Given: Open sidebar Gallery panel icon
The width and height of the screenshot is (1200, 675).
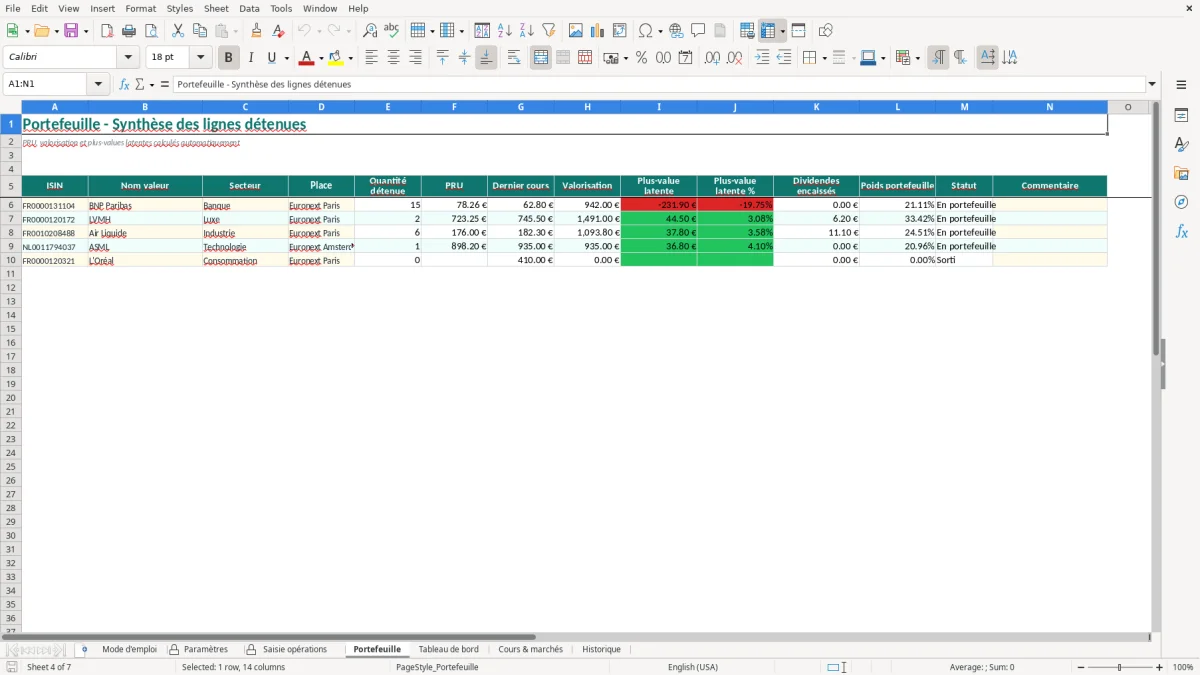Looking at the screenshot, I should coord(1181,174).
